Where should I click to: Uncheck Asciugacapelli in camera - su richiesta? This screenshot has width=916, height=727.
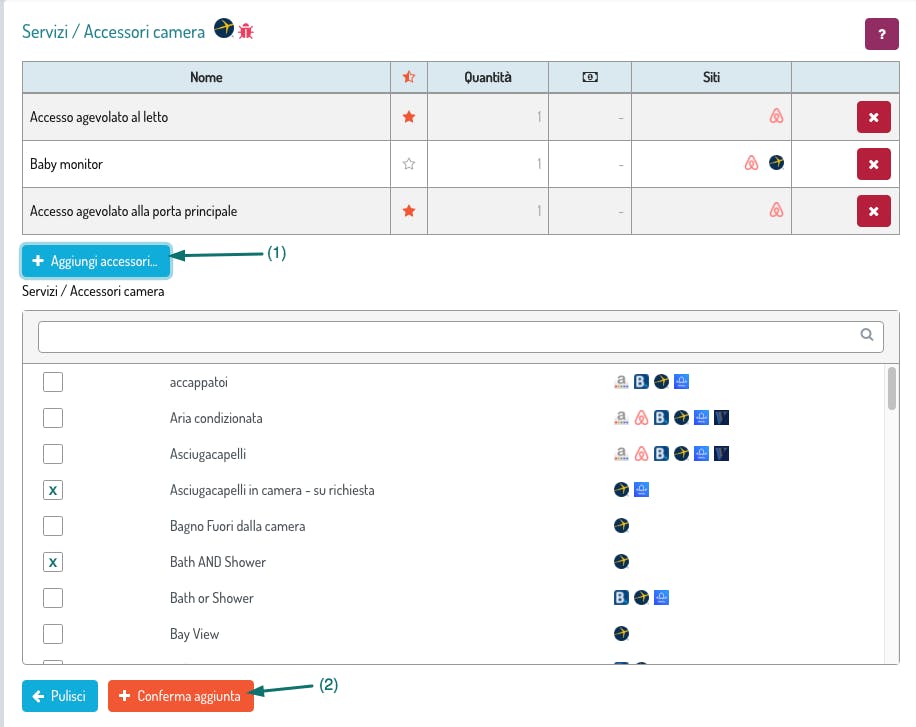[53, 490]
